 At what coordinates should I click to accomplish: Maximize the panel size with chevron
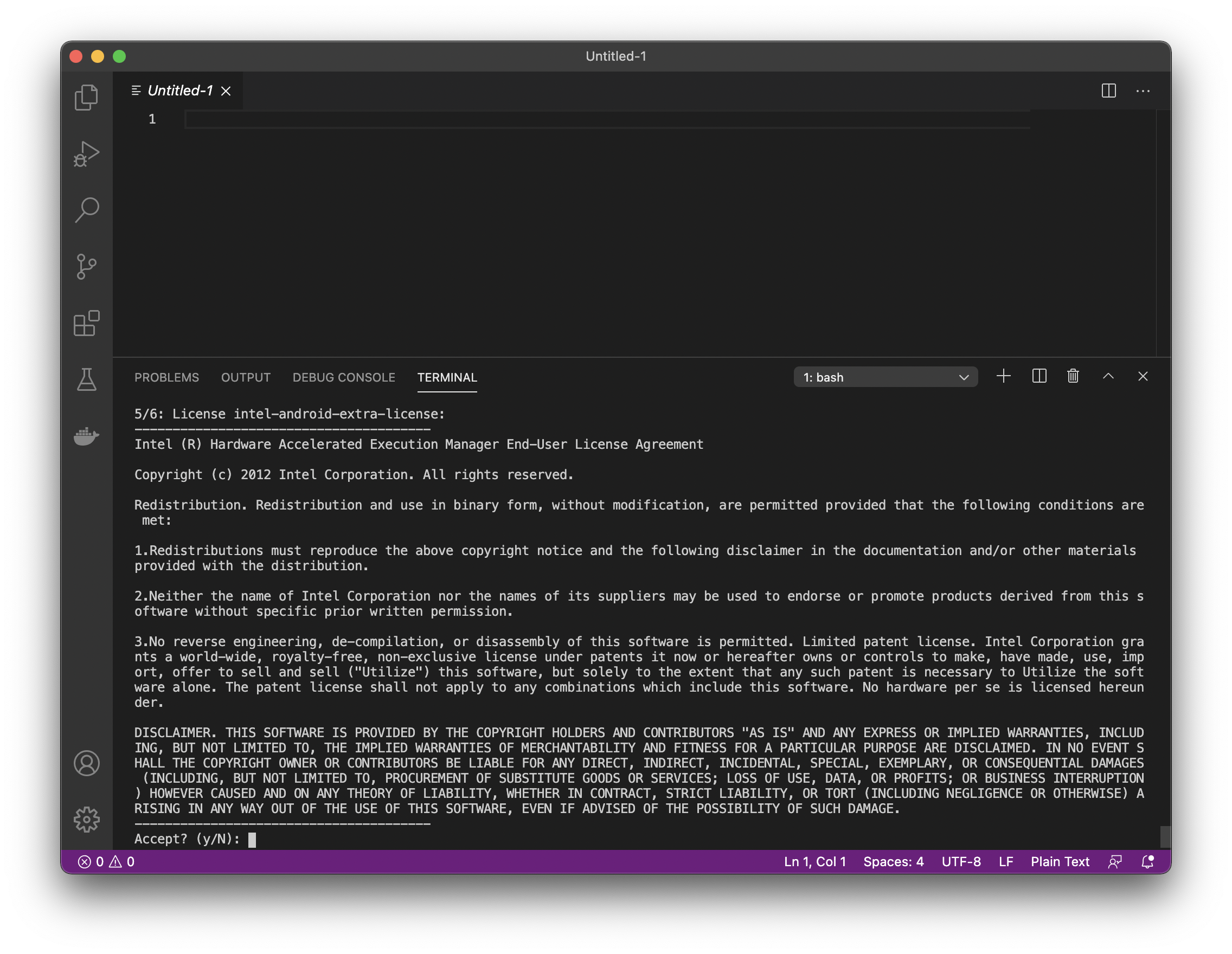click(1108, 376)
